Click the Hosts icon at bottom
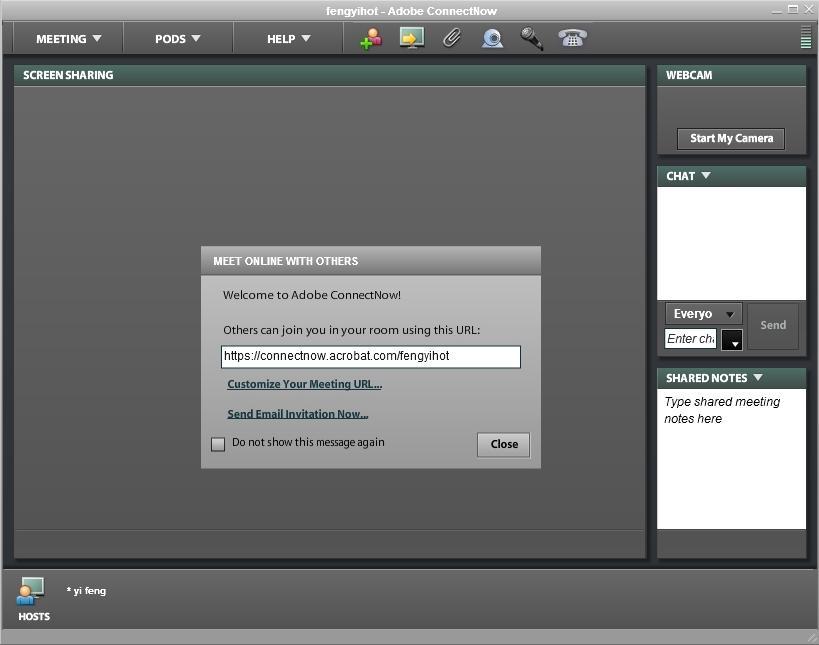 [x=31, y=591]
